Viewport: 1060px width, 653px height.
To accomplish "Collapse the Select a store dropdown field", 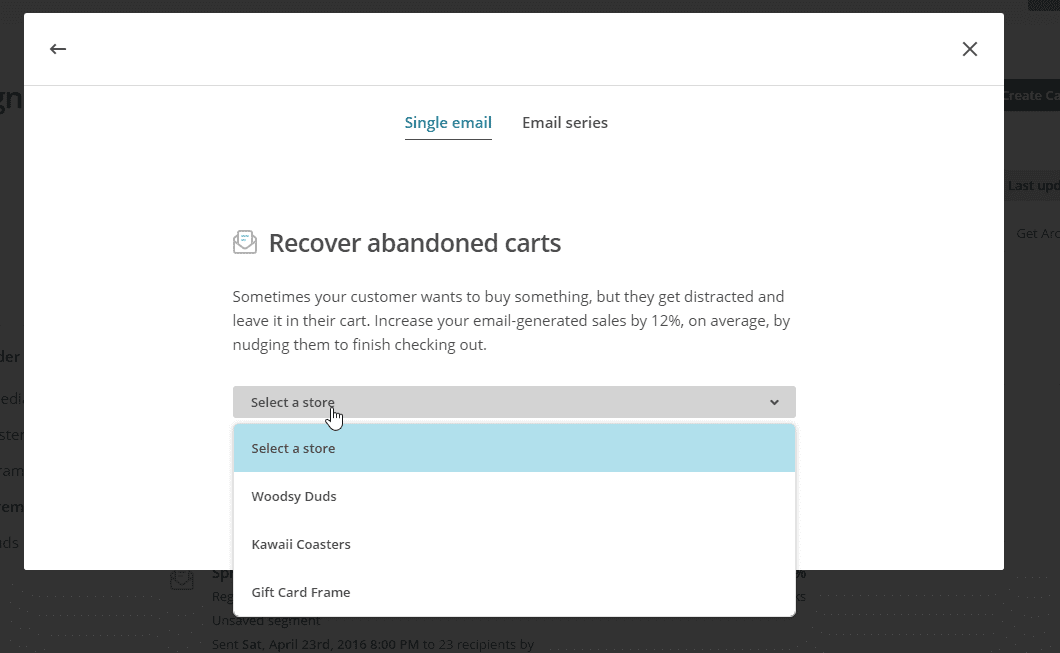I will (x=514, y=402).
